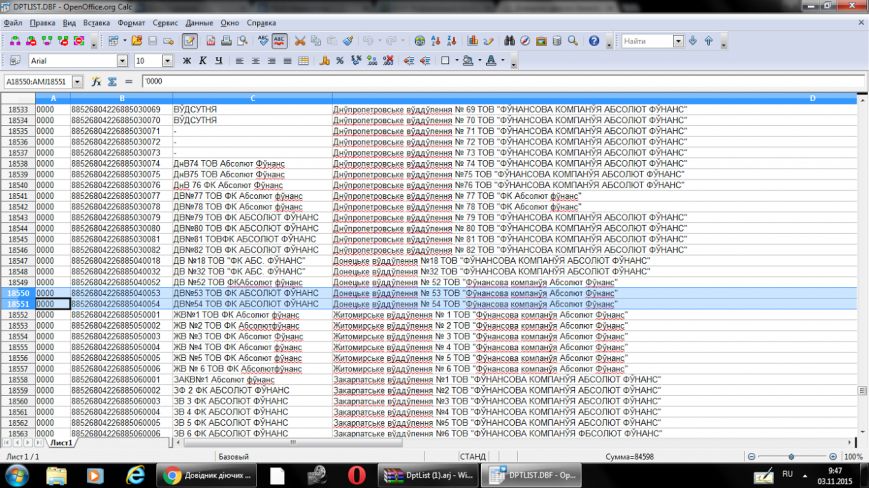Open the Gallery icon
This screenshot has width=869, height=488.
point(541,41)
